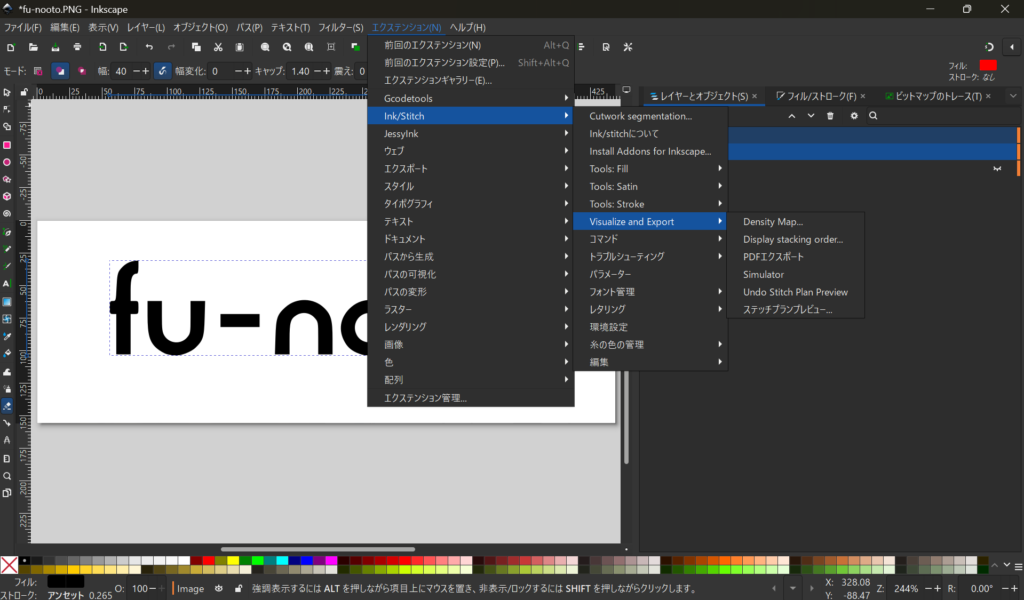Click the Open document folder icon
The height and width of the screenshot is (600, 1024).
(33, 47)
